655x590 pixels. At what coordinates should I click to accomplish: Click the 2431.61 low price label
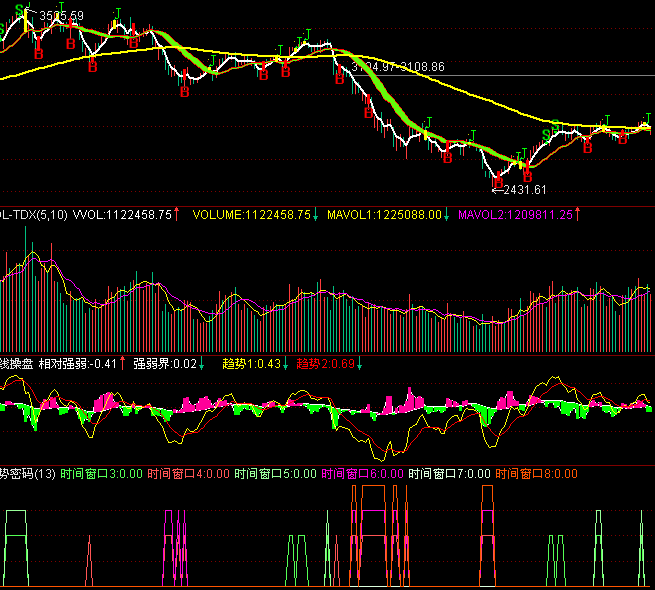(x=525, y=190)
